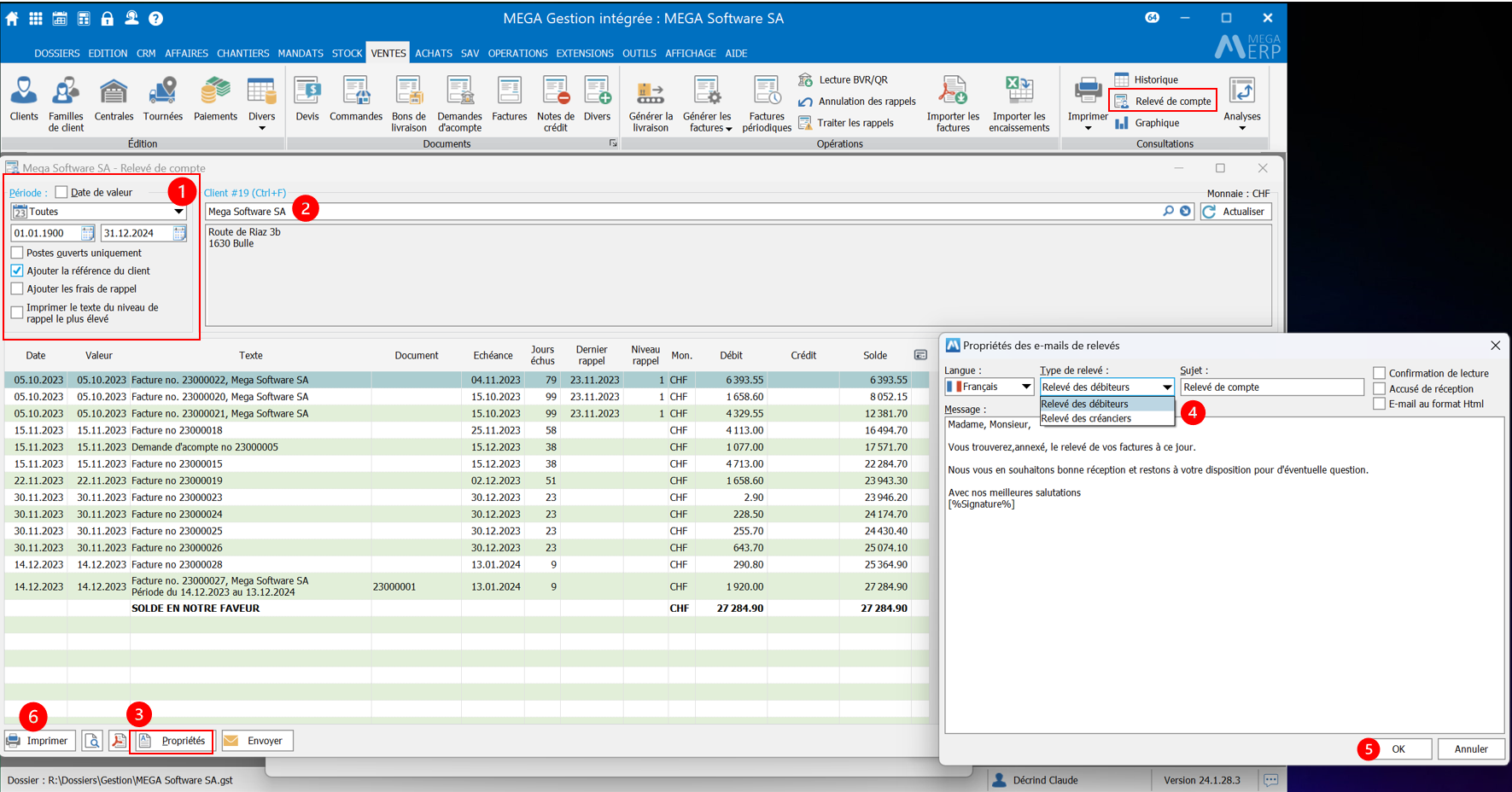Click the table column settings icon
The image size is (1512, 792).
920,355
